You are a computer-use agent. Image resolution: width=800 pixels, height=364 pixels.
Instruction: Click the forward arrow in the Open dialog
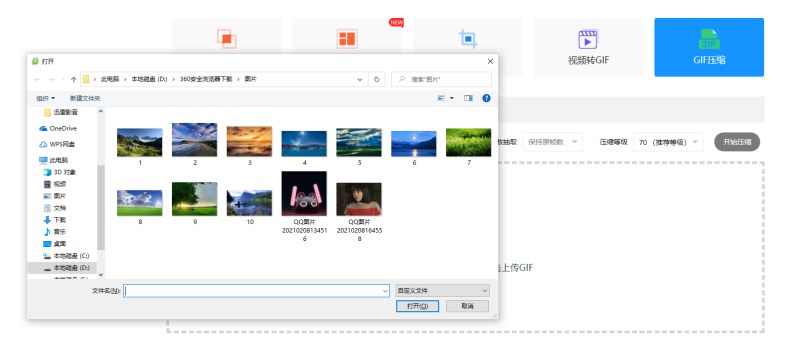click(52, 79)
